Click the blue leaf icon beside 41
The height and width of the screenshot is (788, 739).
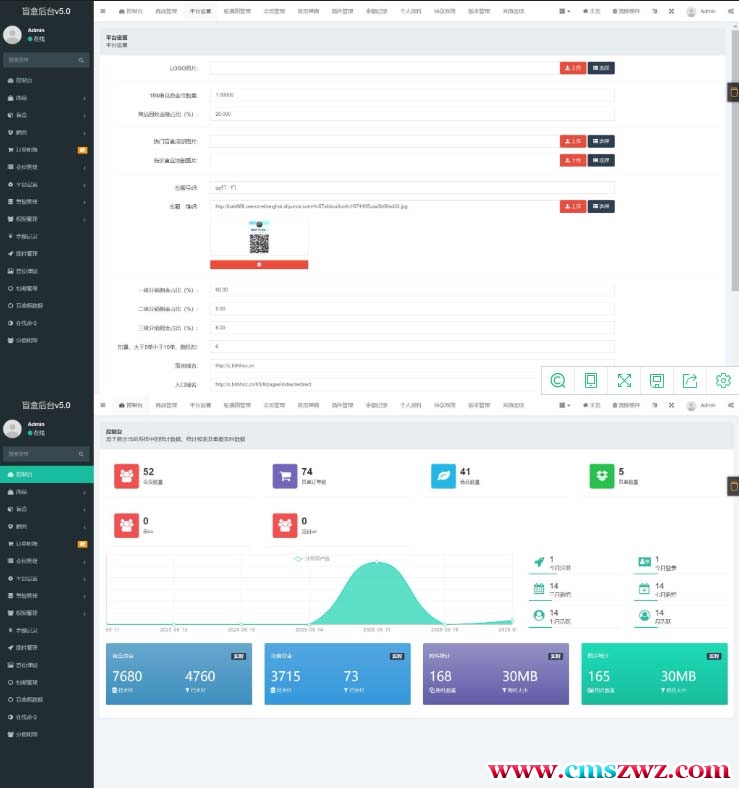(443, 476)
